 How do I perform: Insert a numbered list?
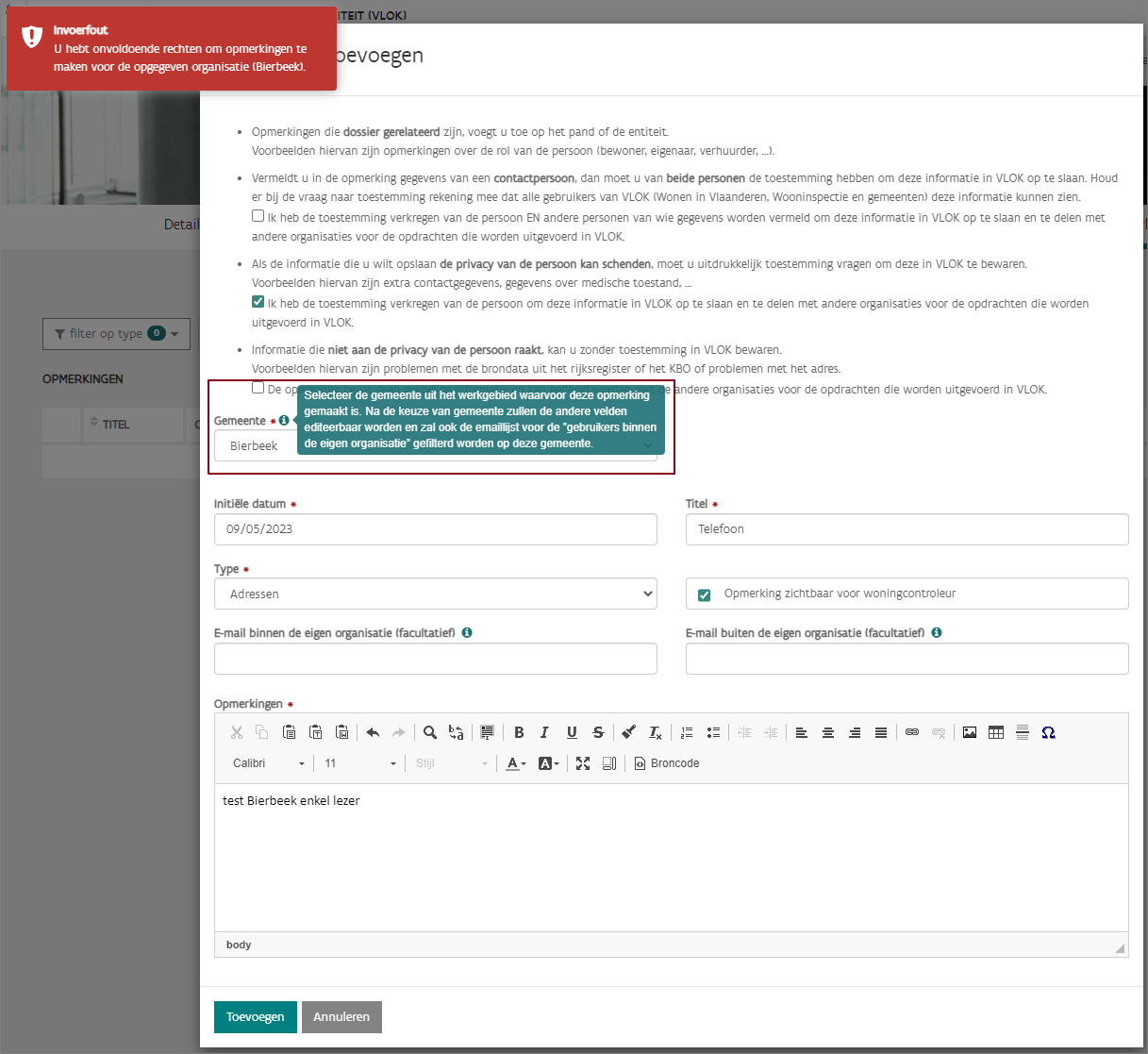pyautogui.click(x=687, y=732)
